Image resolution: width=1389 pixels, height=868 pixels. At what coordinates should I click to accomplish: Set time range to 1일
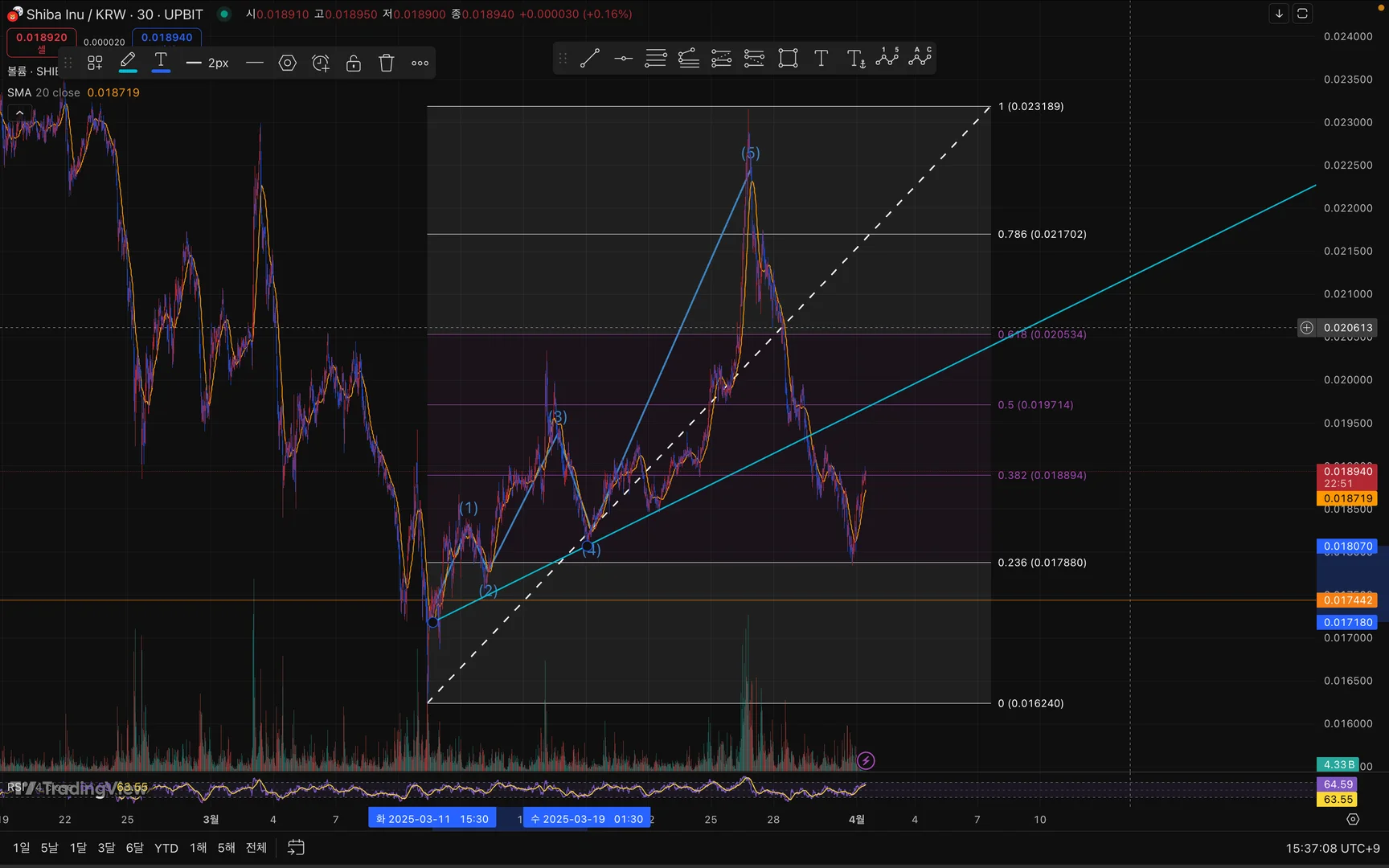click(22, 848)
